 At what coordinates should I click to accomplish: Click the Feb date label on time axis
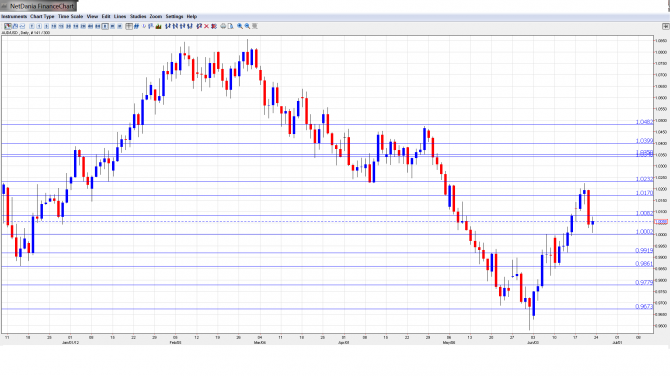pyautogui.click(x=176, y=342)
